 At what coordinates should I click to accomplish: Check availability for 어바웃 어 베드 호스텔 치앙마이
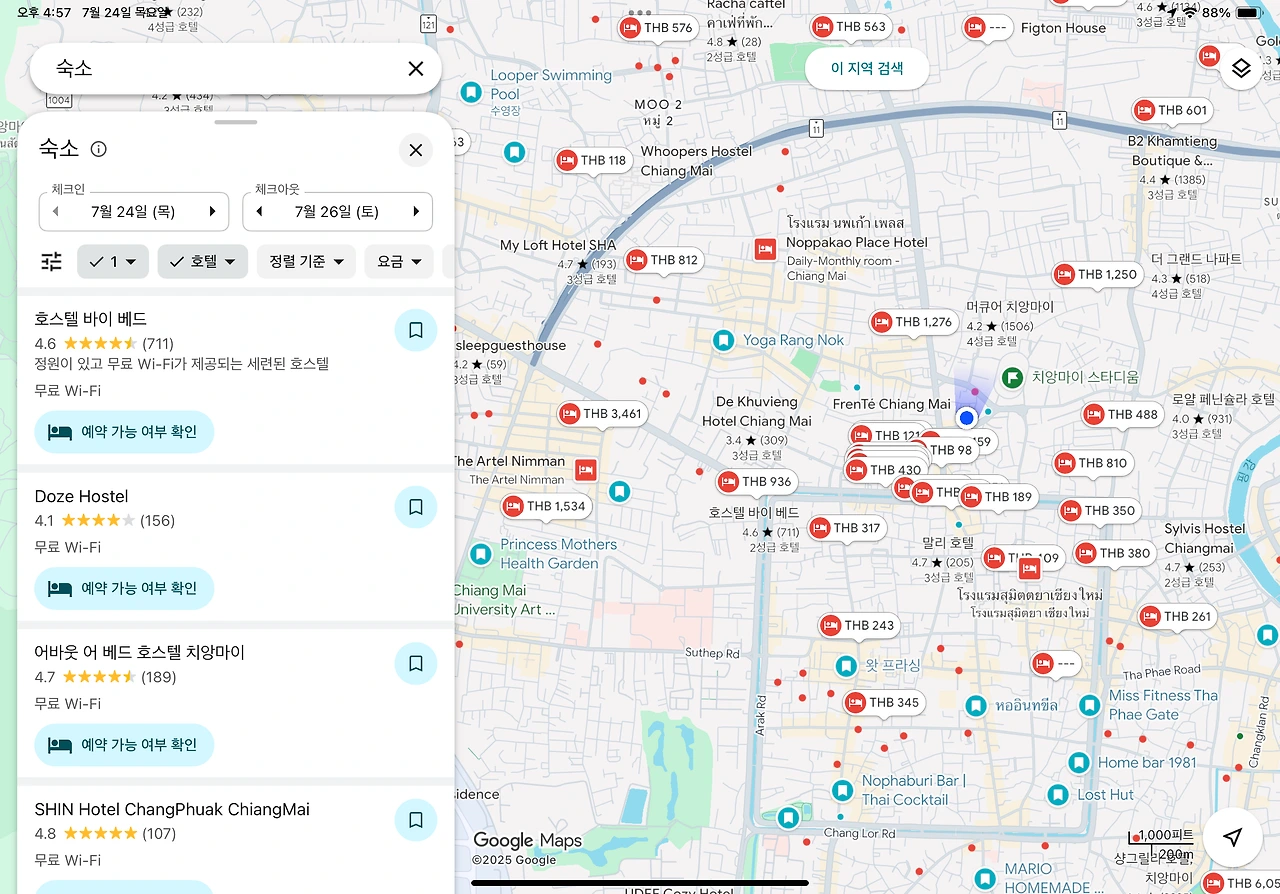click(x=124, y=745)
